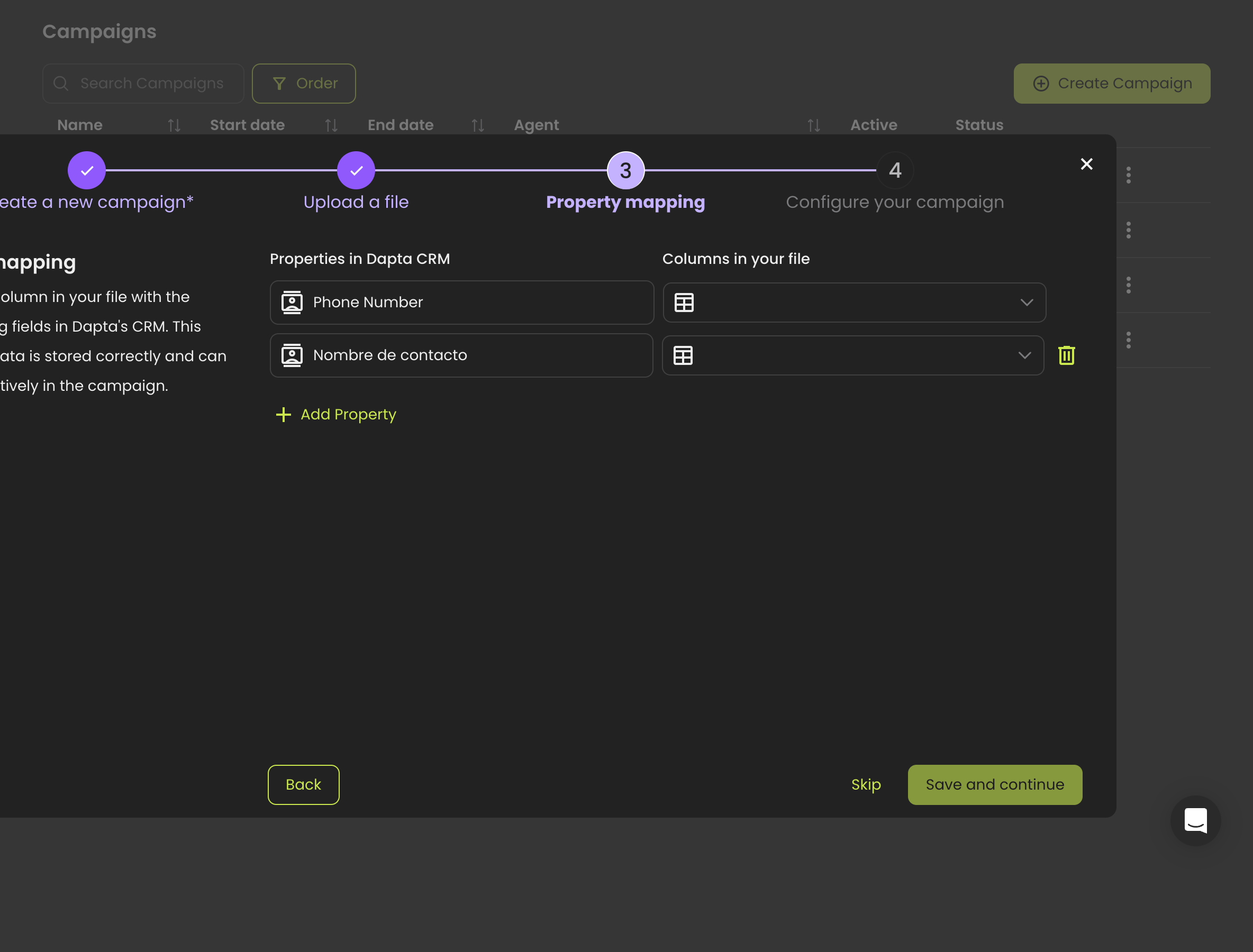The image size is (1253, 952).
Task: Jump to step 4 Configure your campaign
Action: click(x=894, y=170)
